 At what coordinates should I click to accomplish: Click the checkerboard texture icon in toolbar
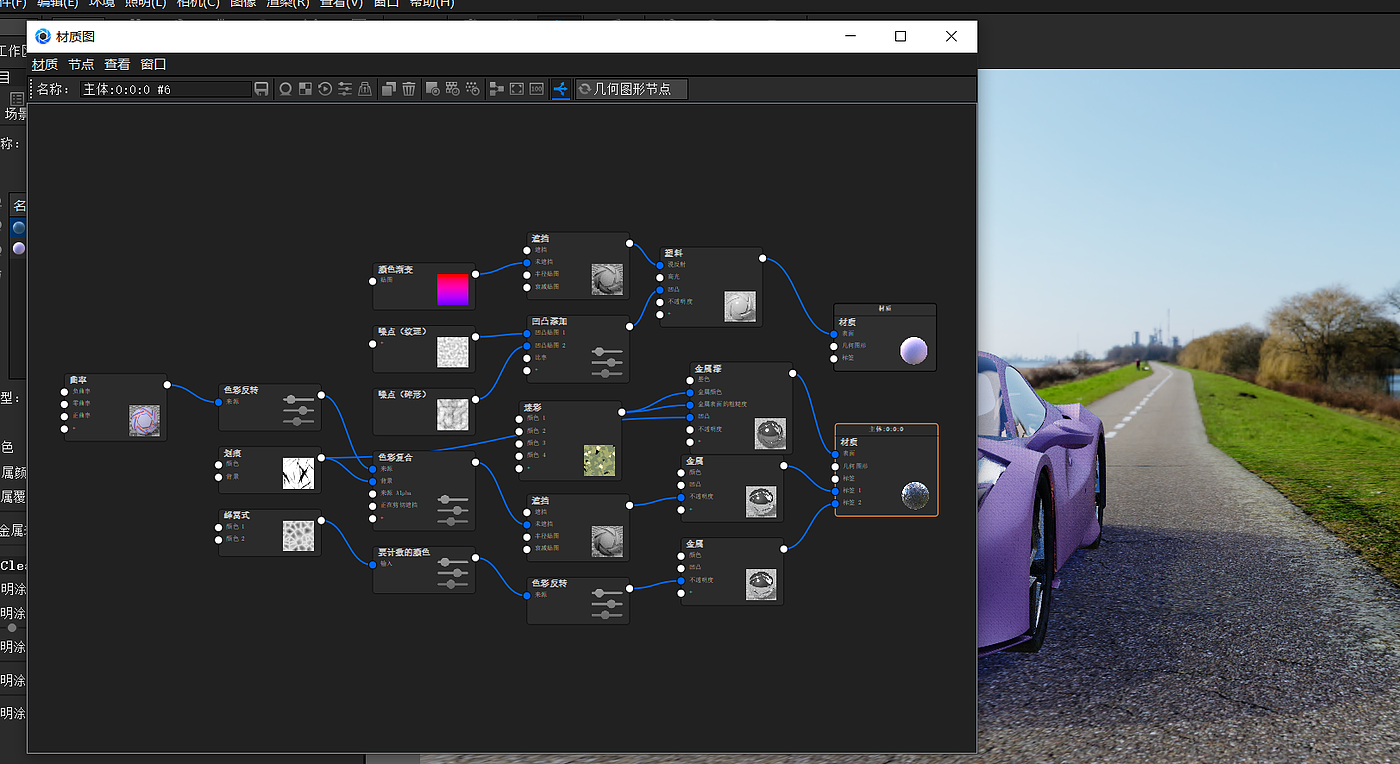[x=305, y=89]
